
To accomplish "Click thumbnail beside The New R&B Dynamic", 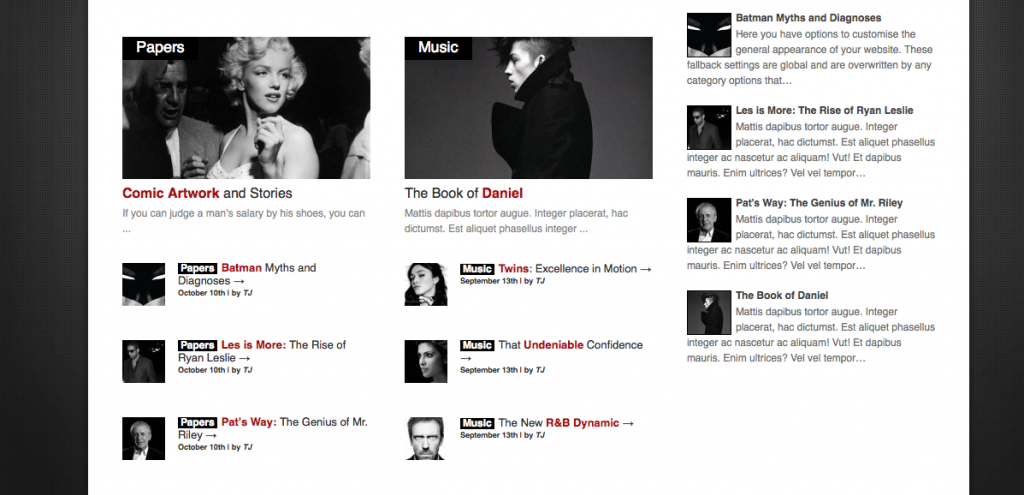I will 426,438.
